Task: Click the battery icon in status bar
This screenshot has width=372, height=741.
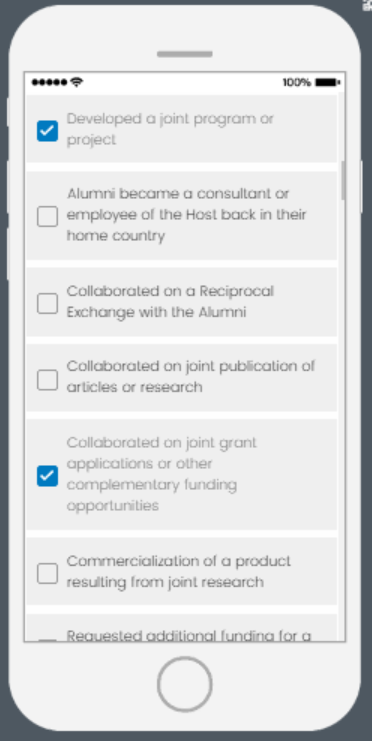Action: 328,83
